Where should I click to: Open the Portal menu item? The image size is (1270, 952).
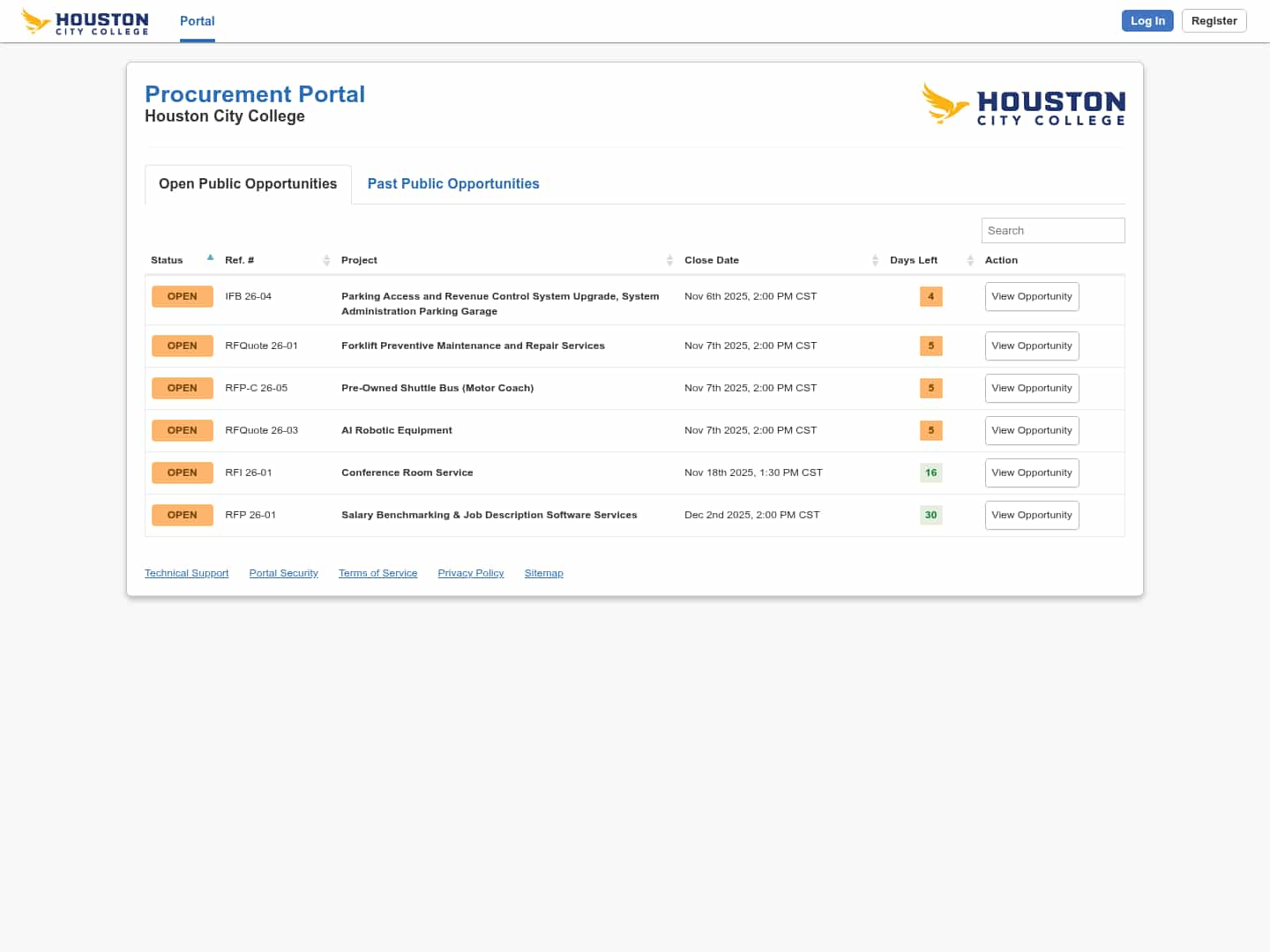(197, 21)
